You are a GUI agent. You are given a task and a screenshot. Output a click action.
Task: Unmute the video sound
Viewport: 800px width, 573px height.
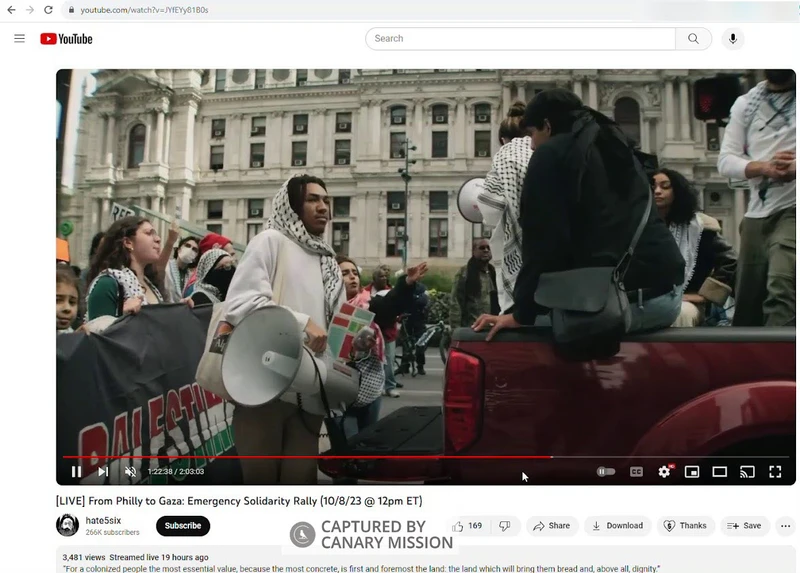click(130, 472)
